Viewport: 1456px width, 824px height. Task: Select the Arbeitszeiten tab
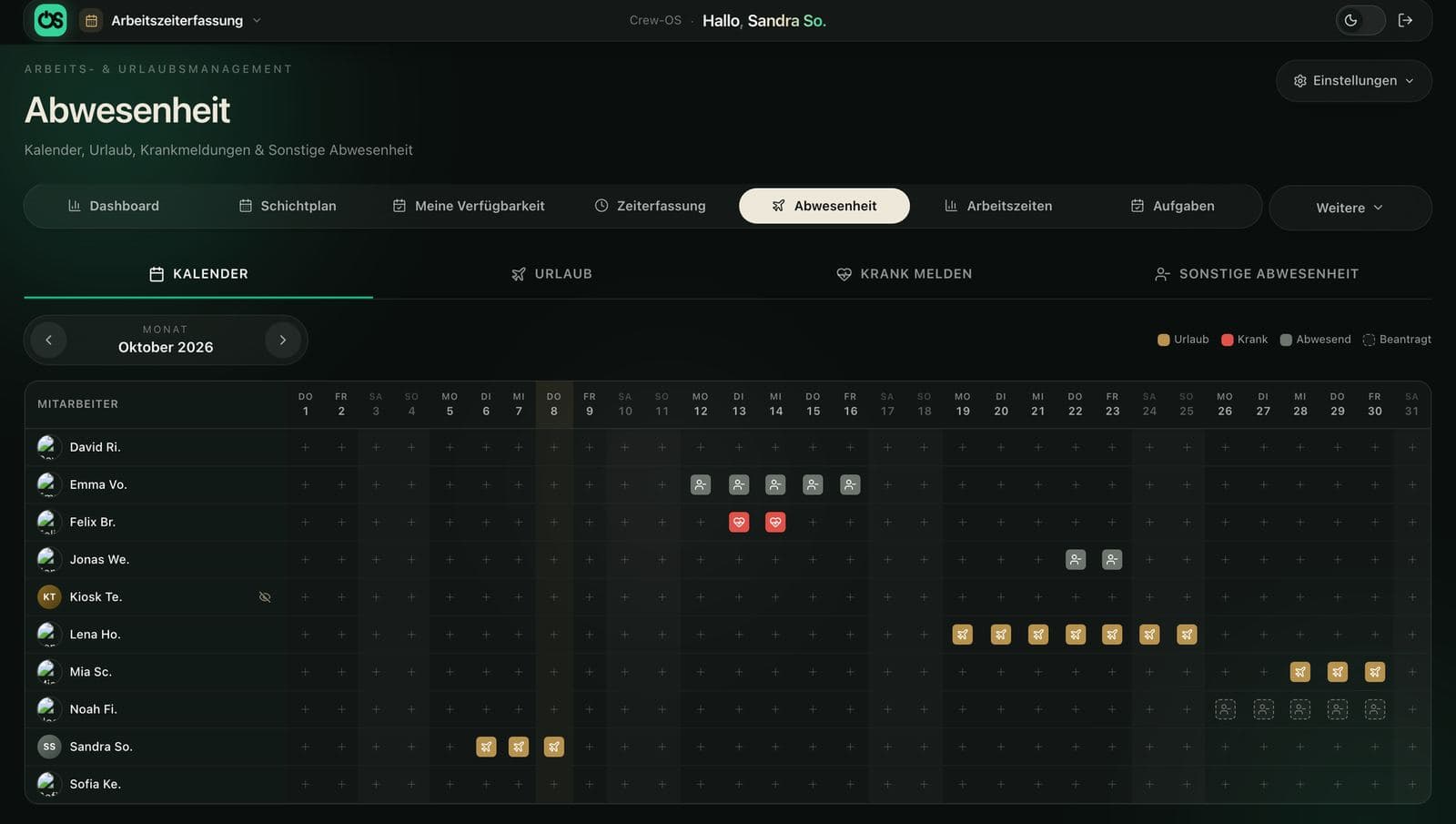coord(998,206)
